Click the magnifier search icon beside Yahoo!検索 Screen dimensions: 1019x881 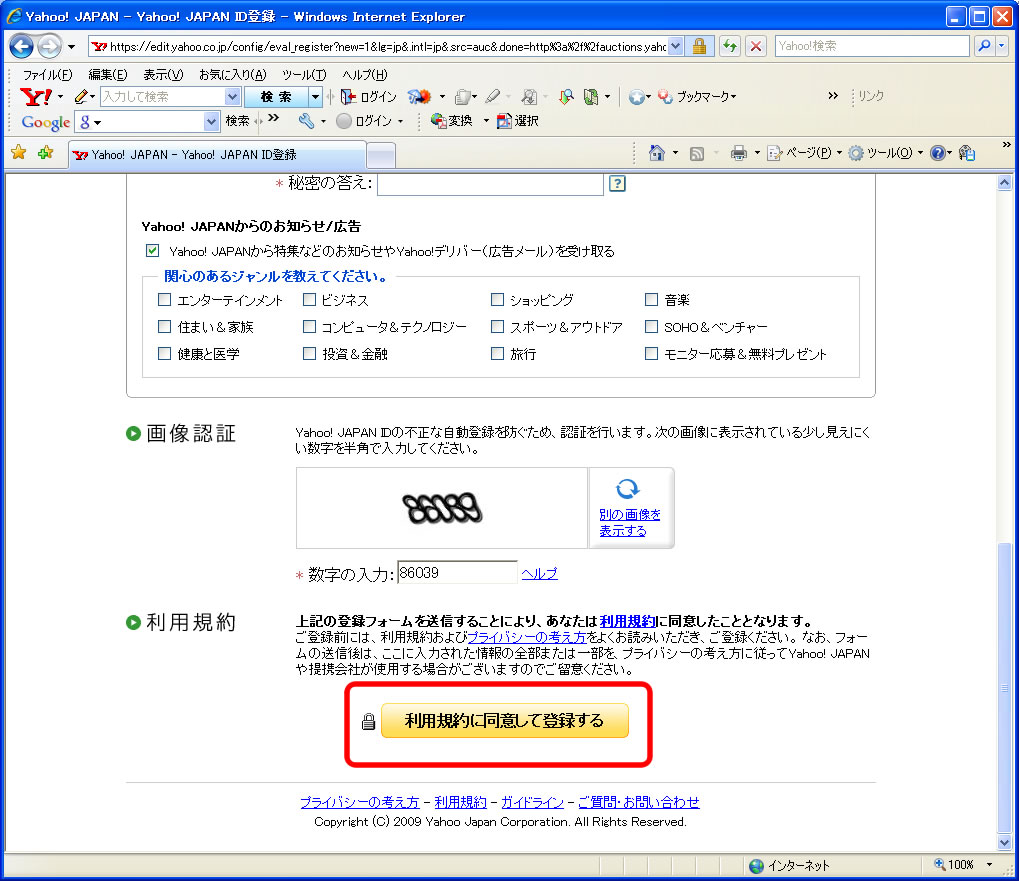coord(984,46)
